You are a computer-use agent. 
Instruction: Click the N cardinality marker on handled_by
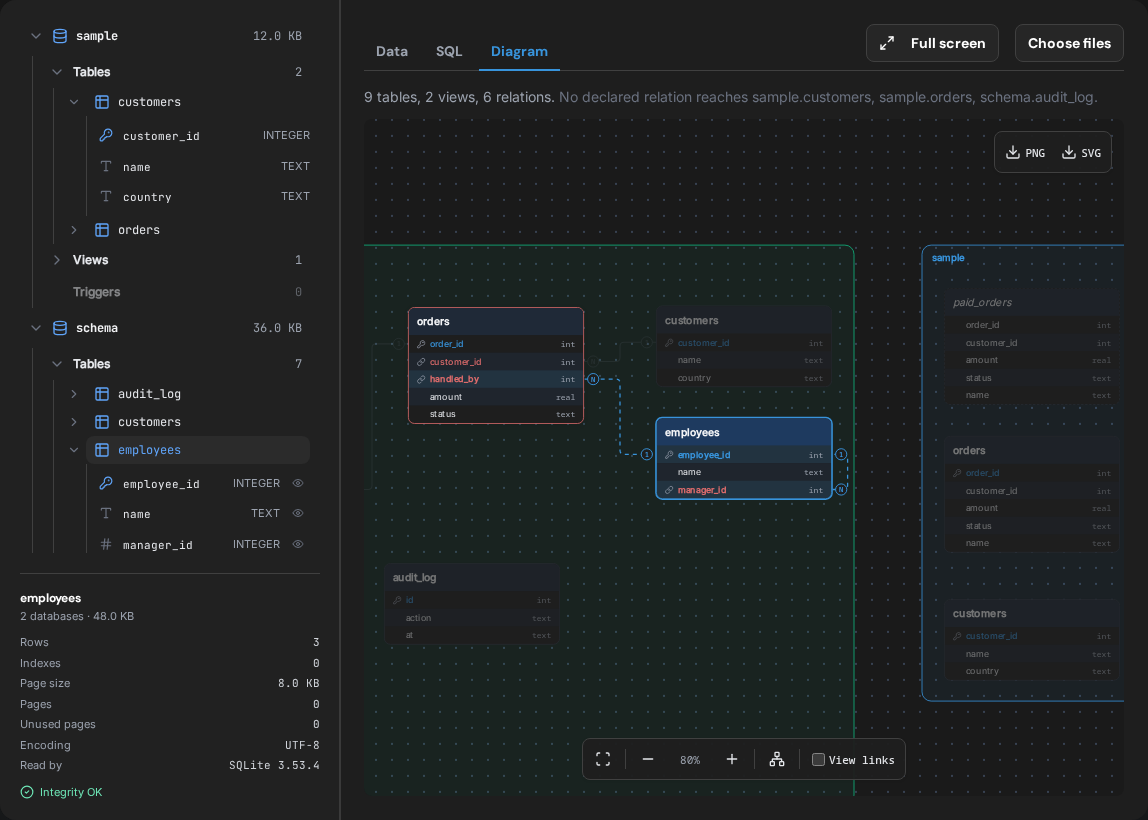tap(593, 379)
